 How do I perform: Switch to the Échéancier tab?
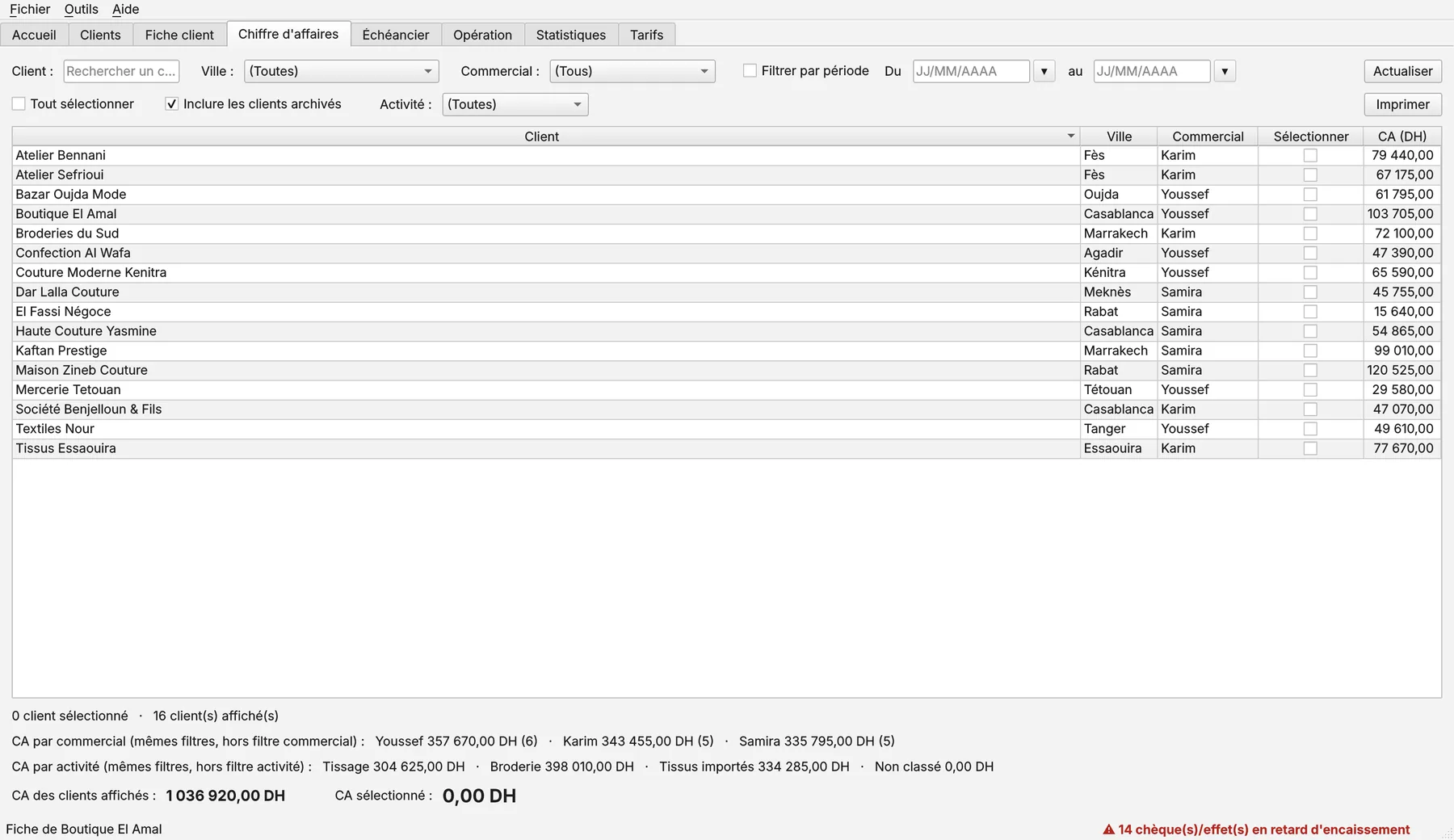point(396,35)
